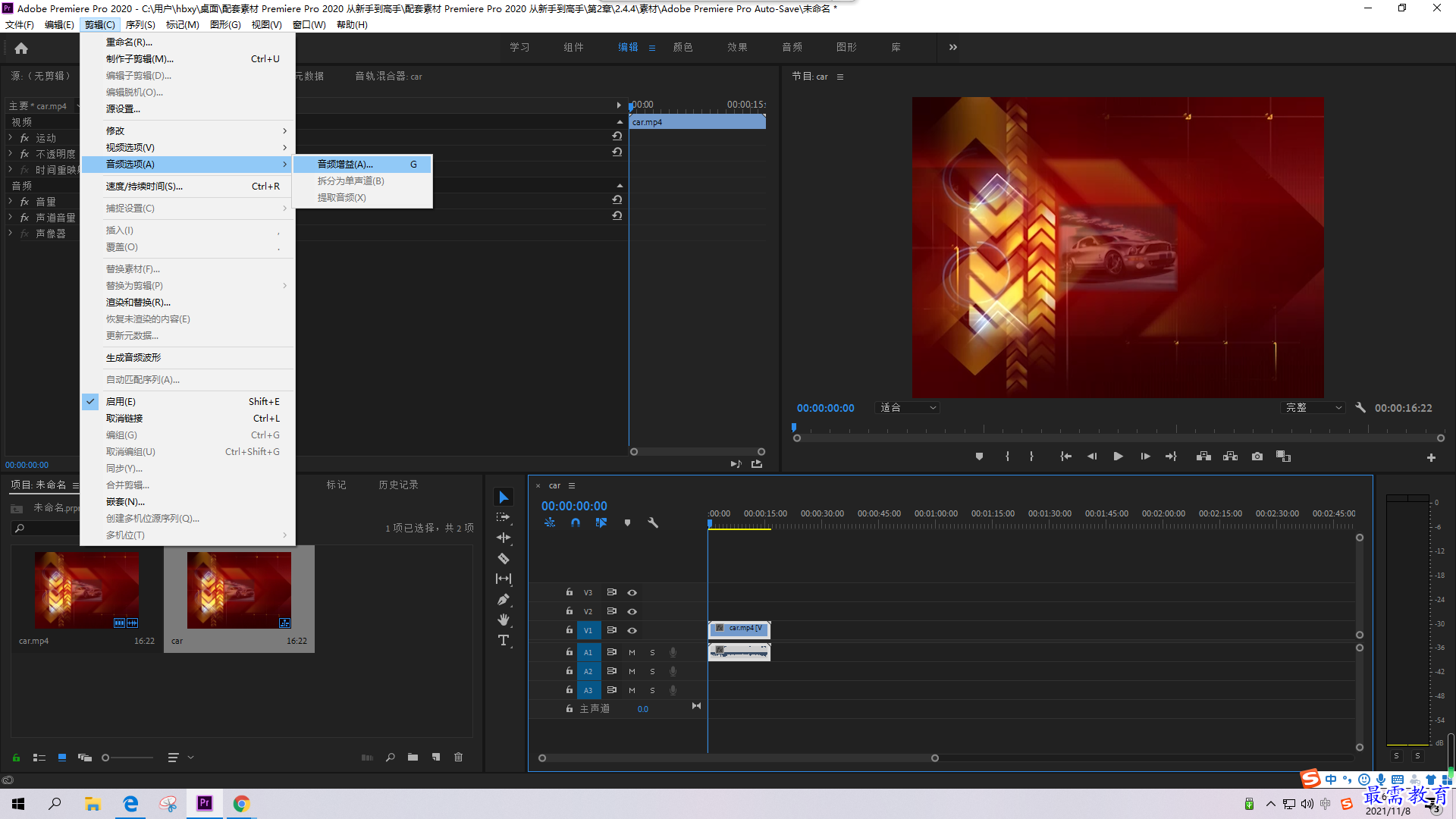Open the 序列(S) menu
Screen dimensions: 1456x819
[140, 25]
